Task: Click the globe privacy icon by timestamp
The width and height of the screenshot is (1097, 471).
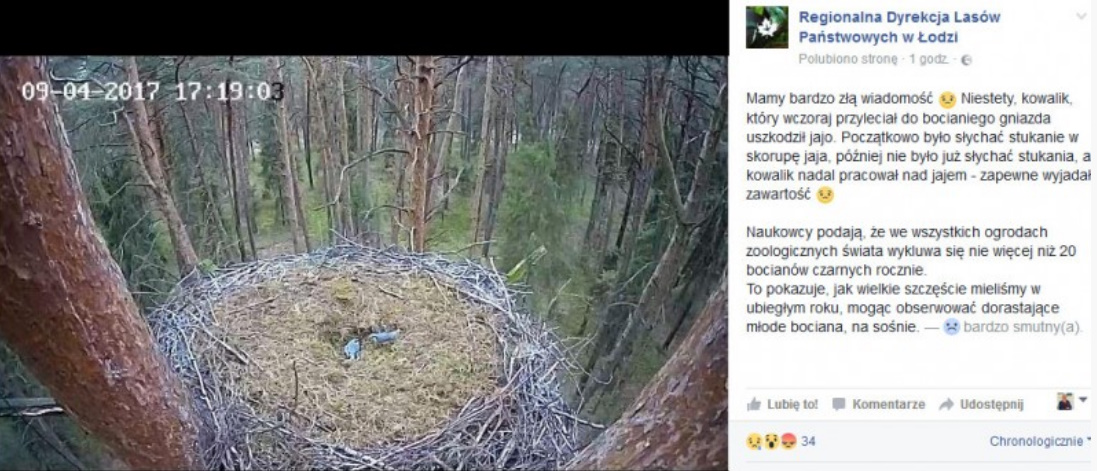Action: pos(967,60)
